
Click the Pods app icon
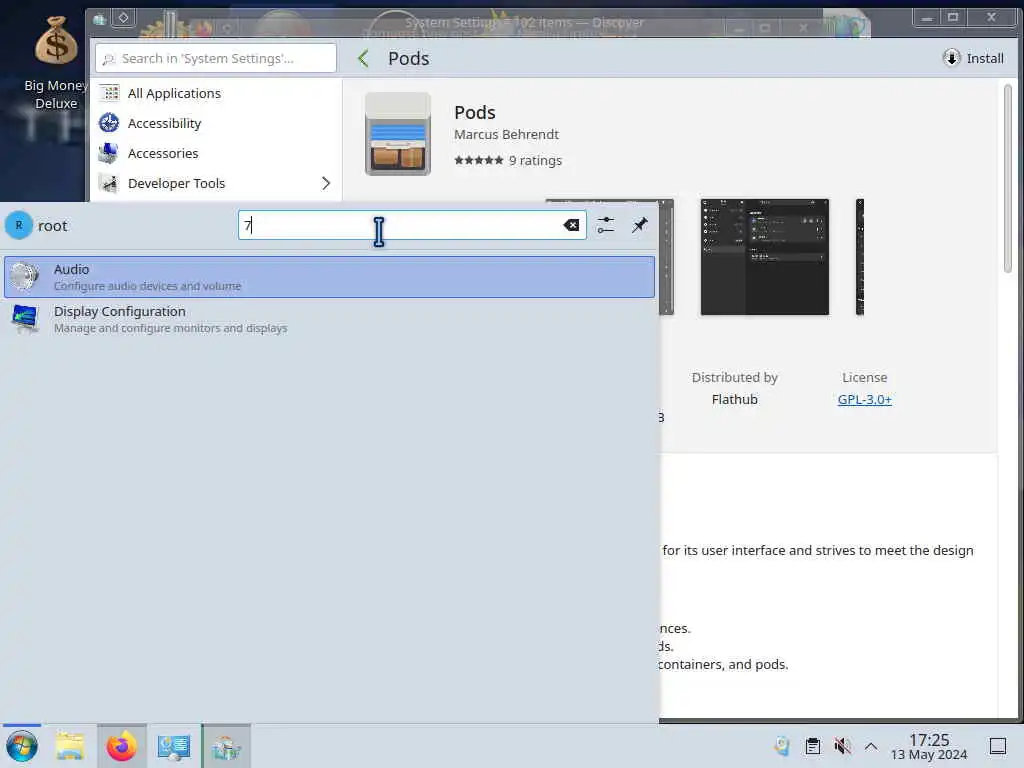pyautogui.click(x=398, y=134)
